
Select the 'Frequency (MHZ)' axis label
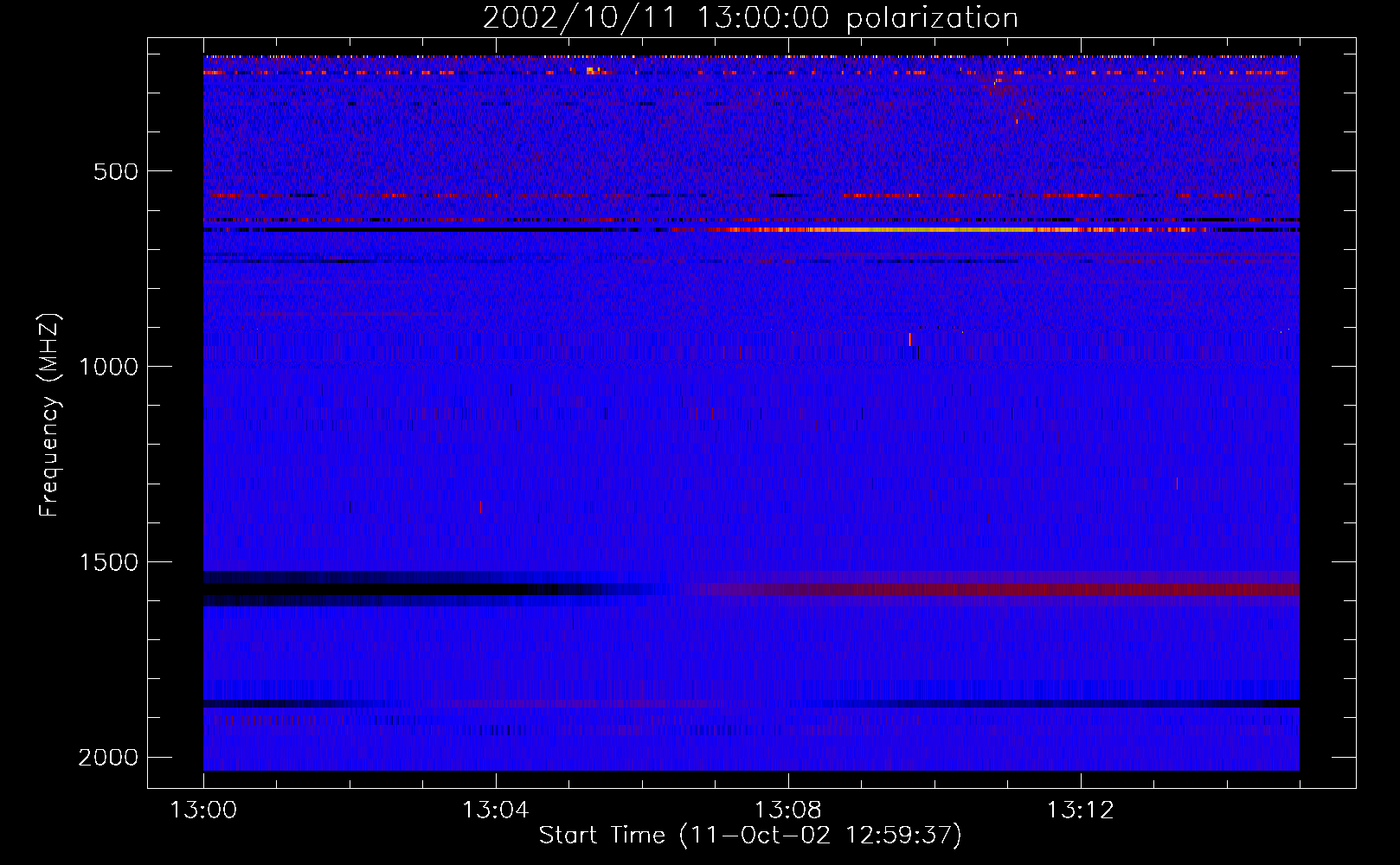pos(51,415)
